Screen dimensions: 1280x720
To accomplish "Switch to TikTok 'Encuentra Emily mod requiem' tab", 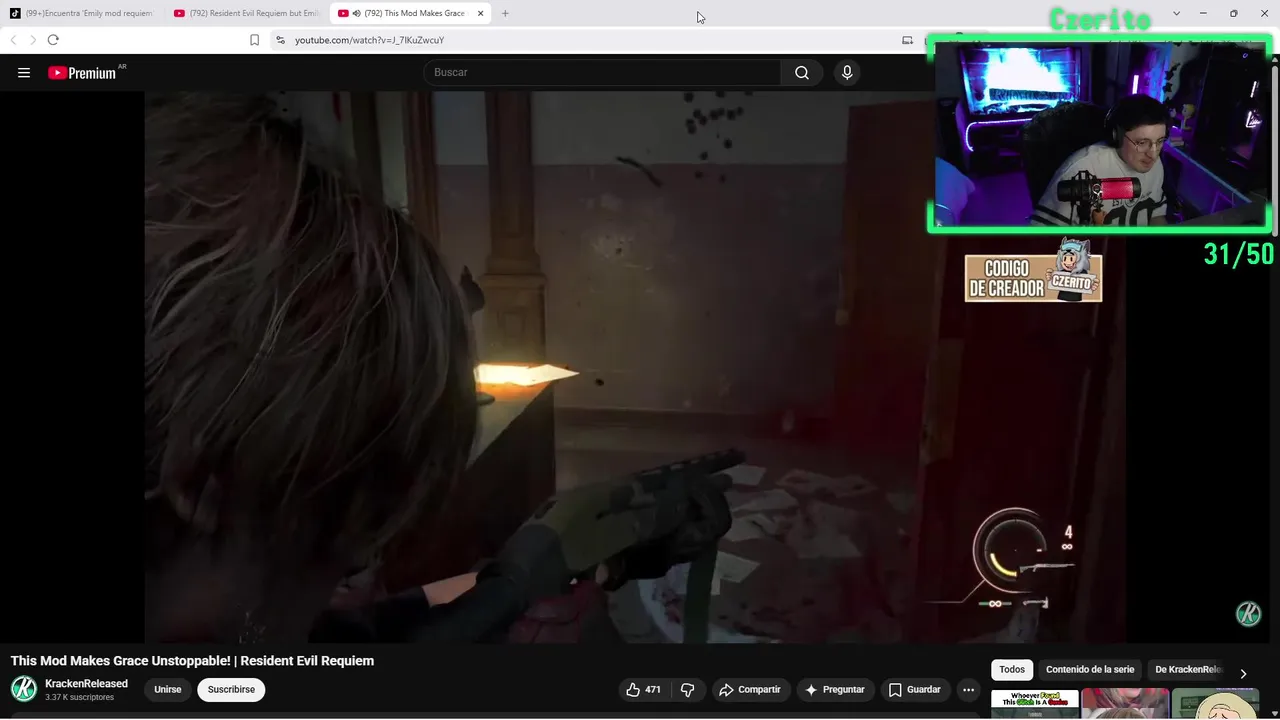I will pyautogui.click(x=82, y=13).
